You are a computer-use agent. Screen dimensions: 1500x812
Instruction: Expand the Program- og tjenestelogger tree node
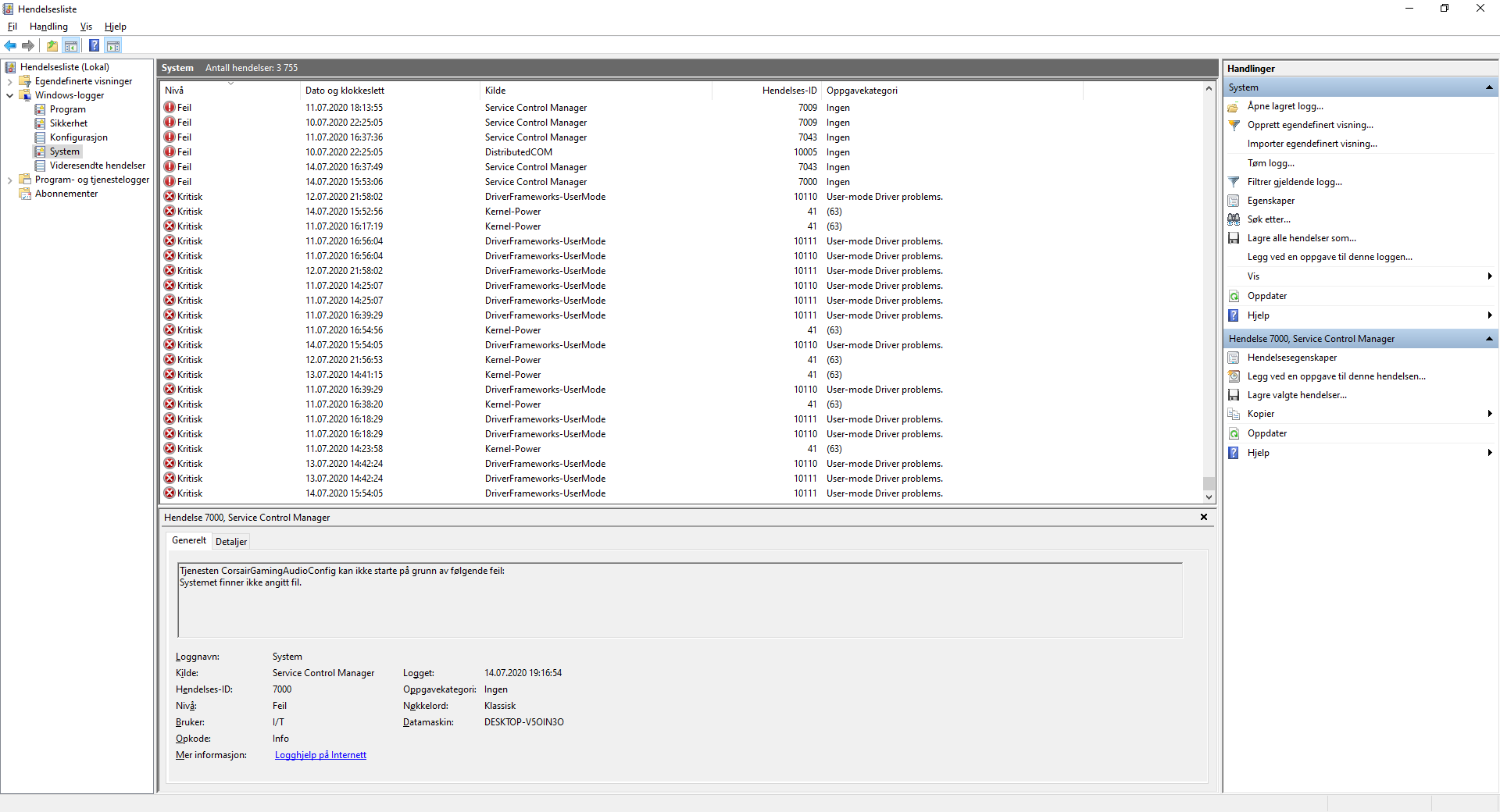9,180
